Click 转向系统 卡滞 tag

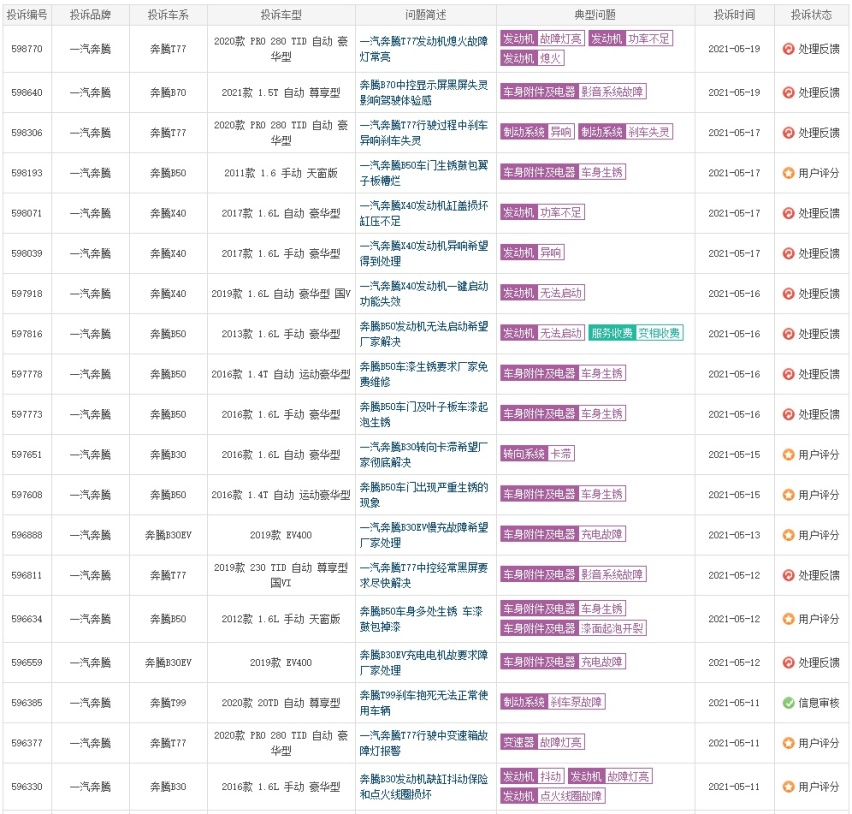click(537, 453)
